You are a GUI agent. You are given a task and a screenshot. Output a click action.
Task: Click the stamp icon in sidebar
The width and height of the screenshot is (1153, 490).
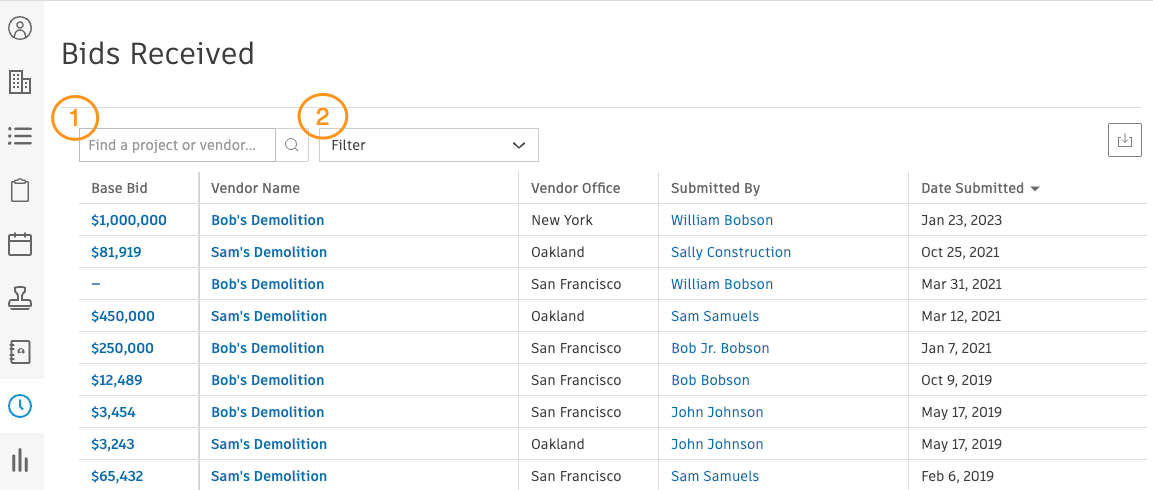20,297
